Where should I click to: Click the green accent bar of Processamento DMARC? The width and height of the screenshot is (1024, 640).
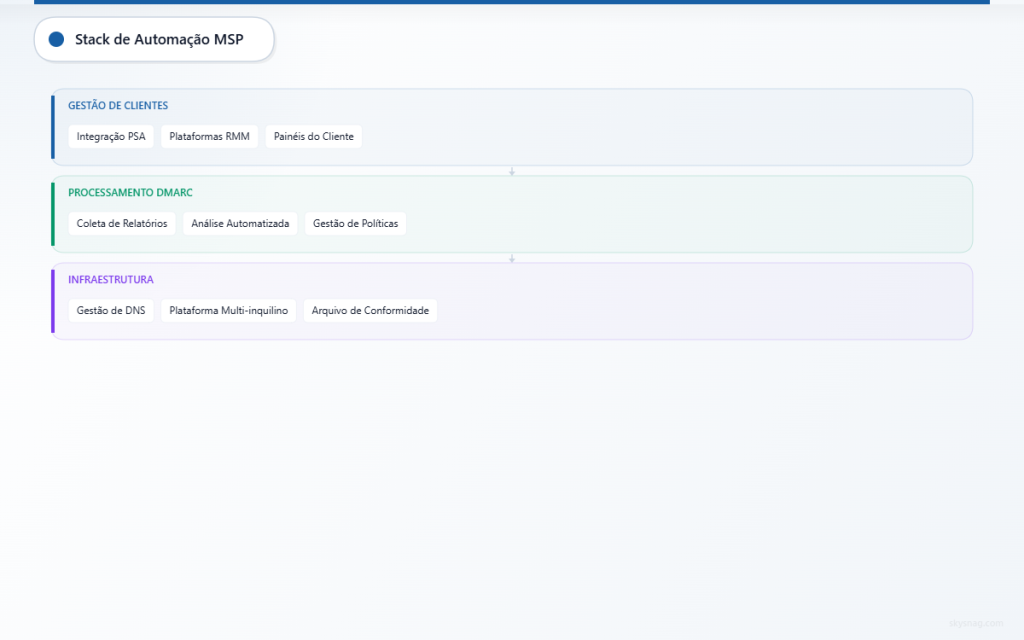pos(53,214)
